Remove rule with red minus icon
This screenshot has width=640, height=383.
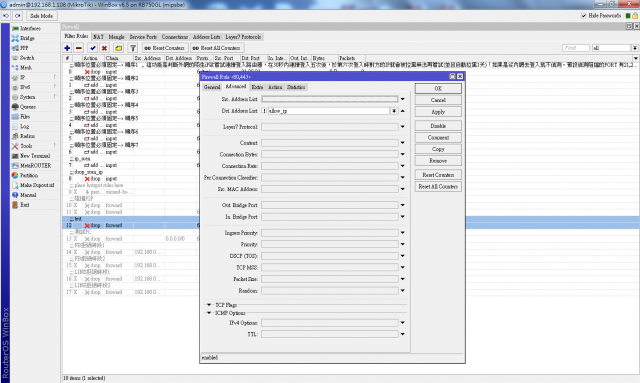79,48
